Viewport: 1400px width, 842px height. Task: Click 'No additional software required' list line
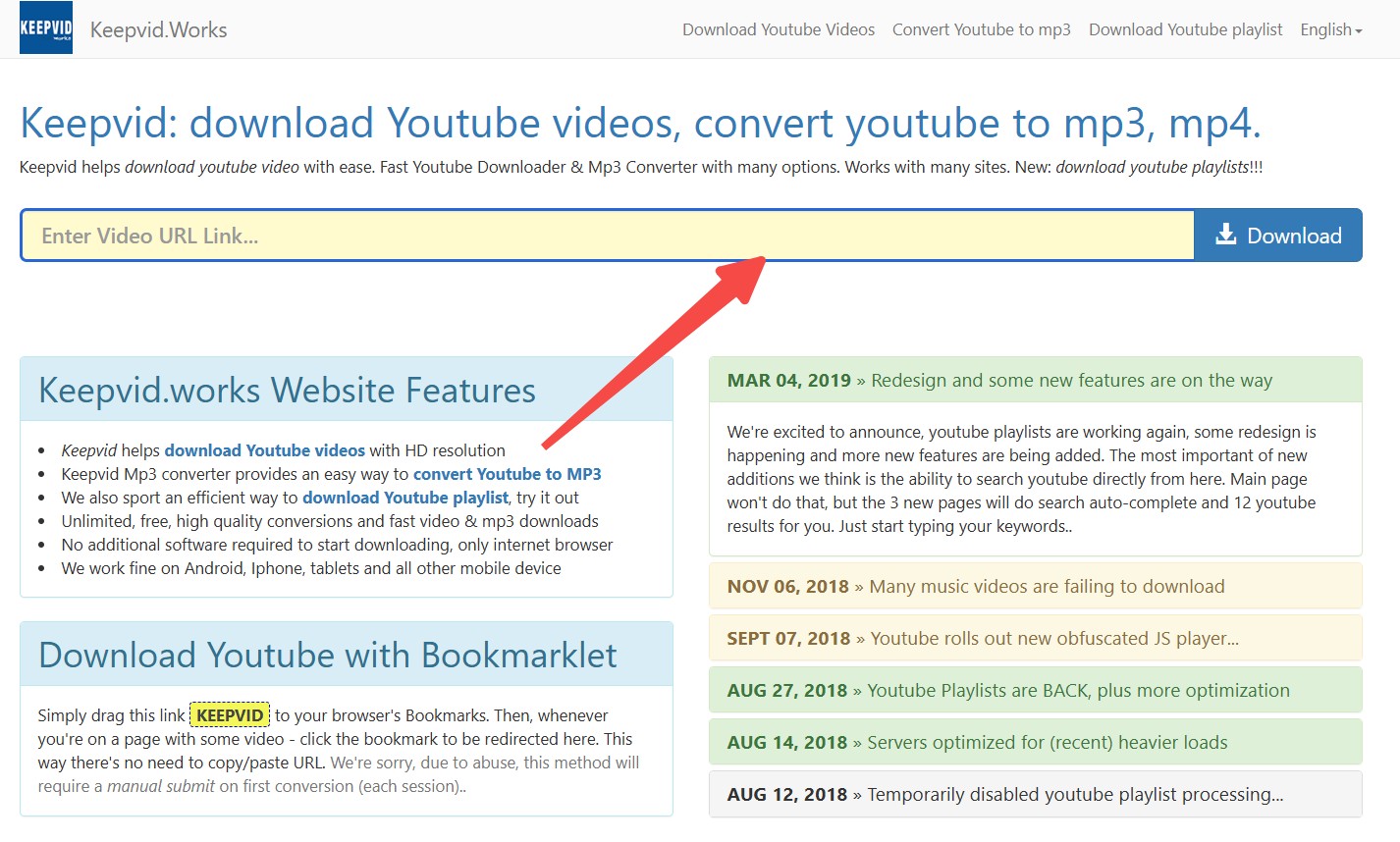click(337, 545)
